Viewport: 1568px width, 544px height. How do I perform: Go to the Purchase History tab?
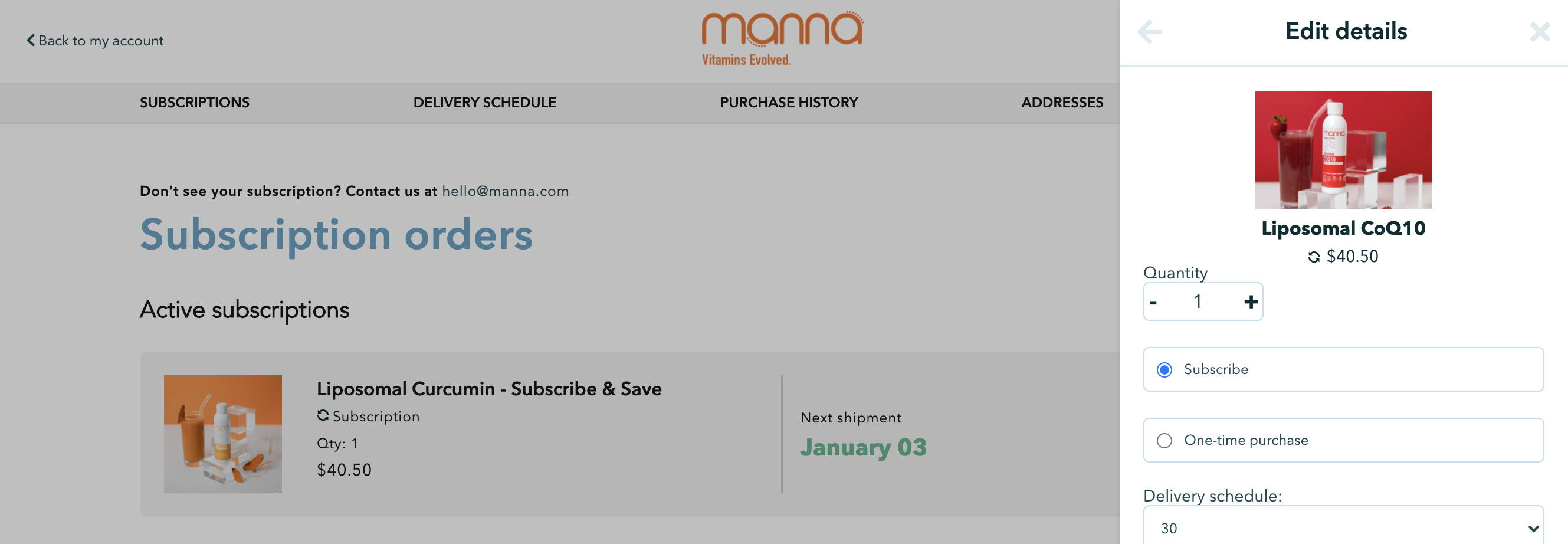click(789, 102)
